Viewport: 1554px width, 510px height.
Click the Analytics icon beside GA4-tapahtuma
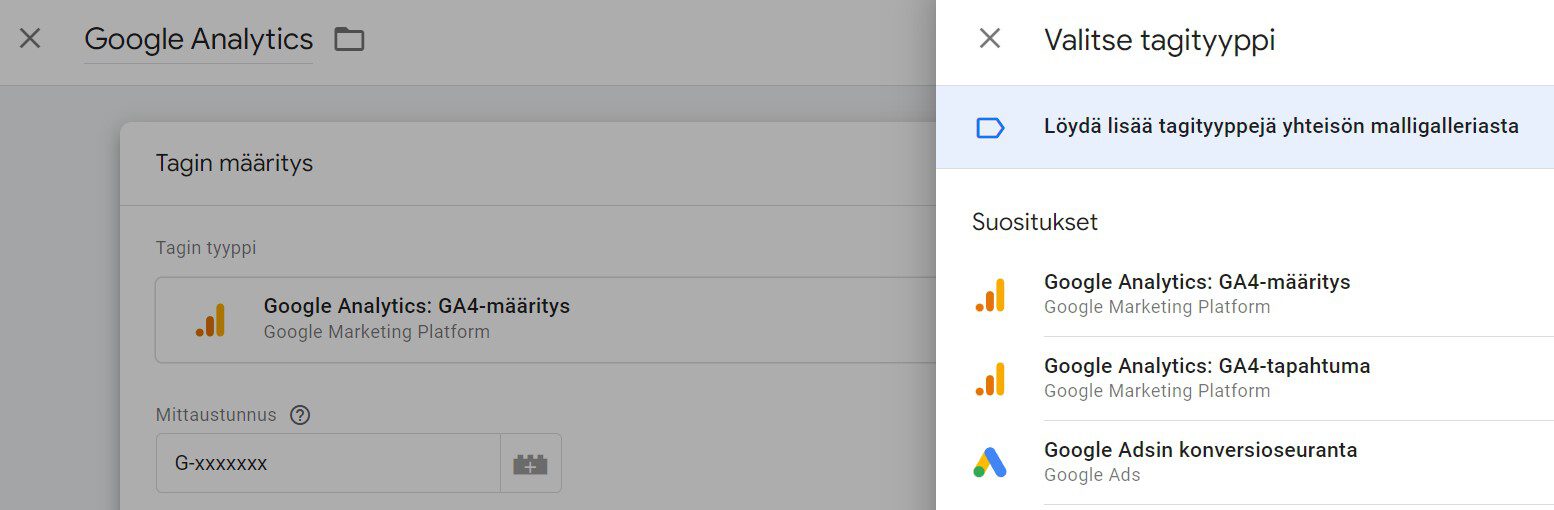pyautogui.click(x=990, y=379)
